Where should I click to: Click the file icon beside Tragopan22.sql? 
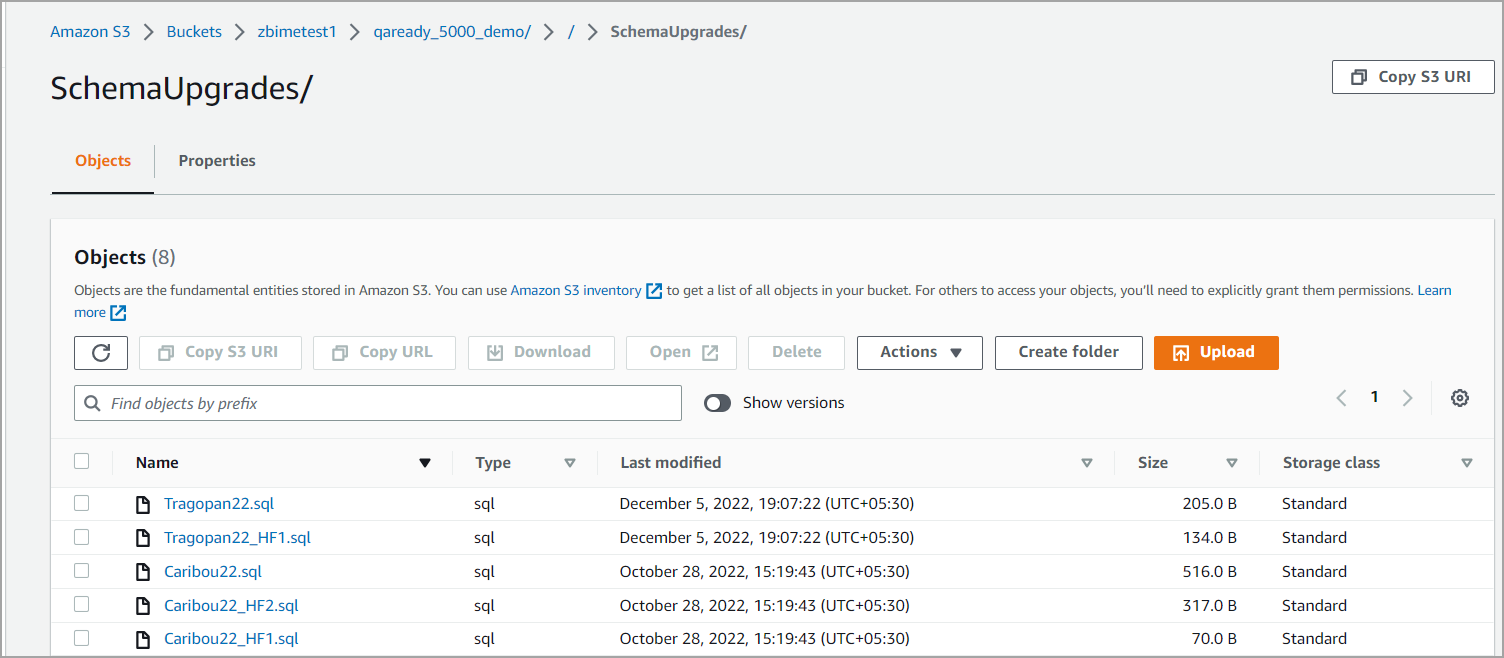pos(143,504)
